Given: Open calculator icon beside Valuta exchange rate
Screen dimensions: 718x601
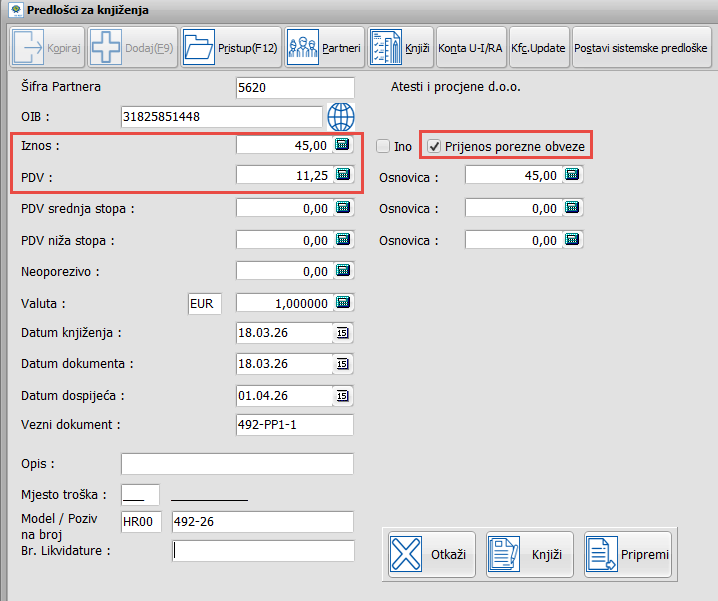Looking at the screenshot, I should point(343,303).
